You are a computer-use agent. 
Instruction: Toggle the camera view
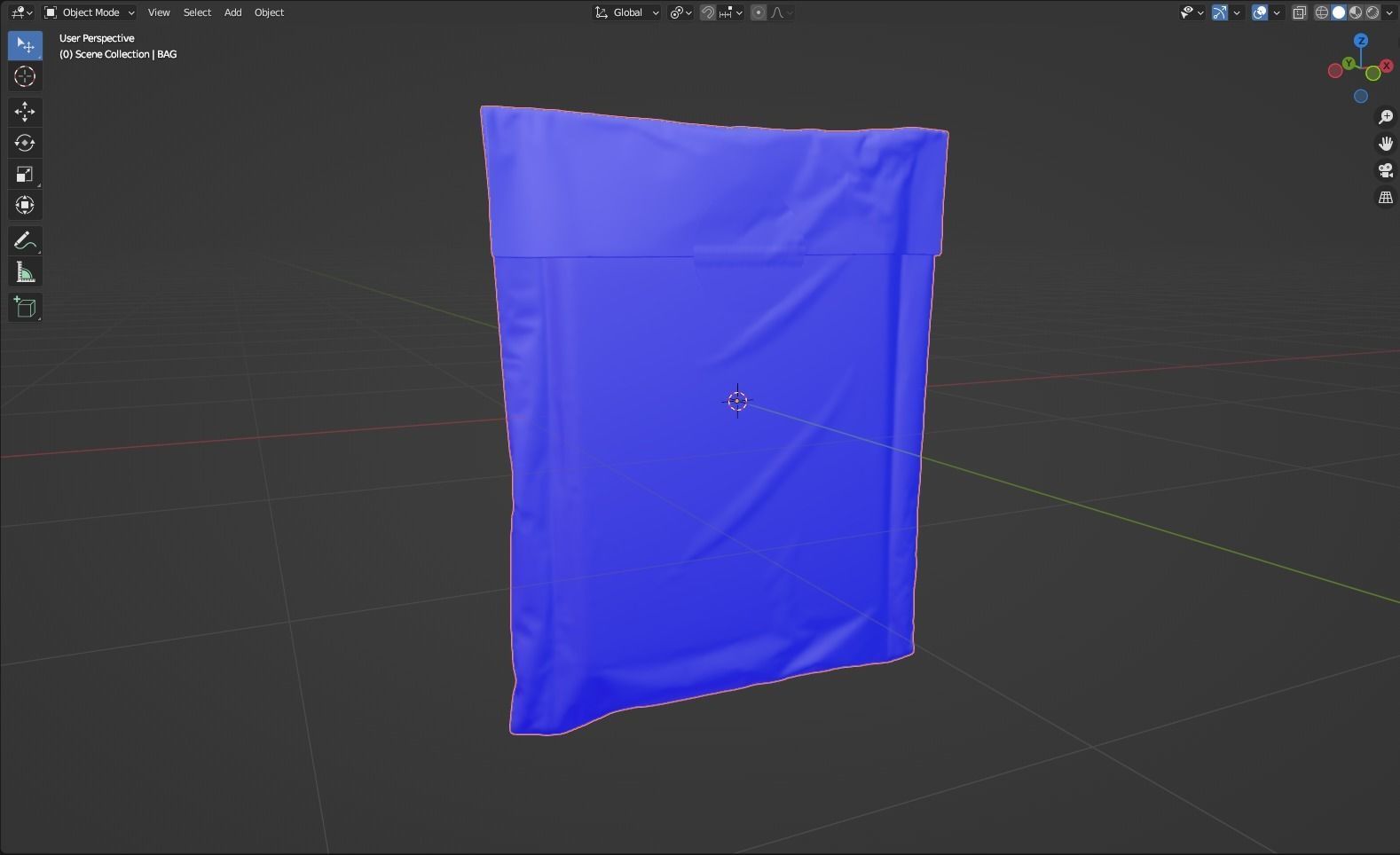(1386, 170)
